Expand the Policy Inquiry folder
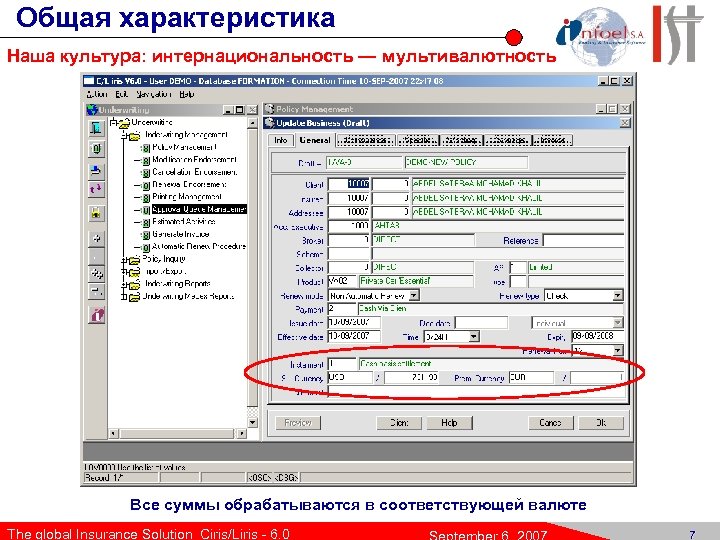Screen dimensions: 720x540 click(x=124, y=259)
